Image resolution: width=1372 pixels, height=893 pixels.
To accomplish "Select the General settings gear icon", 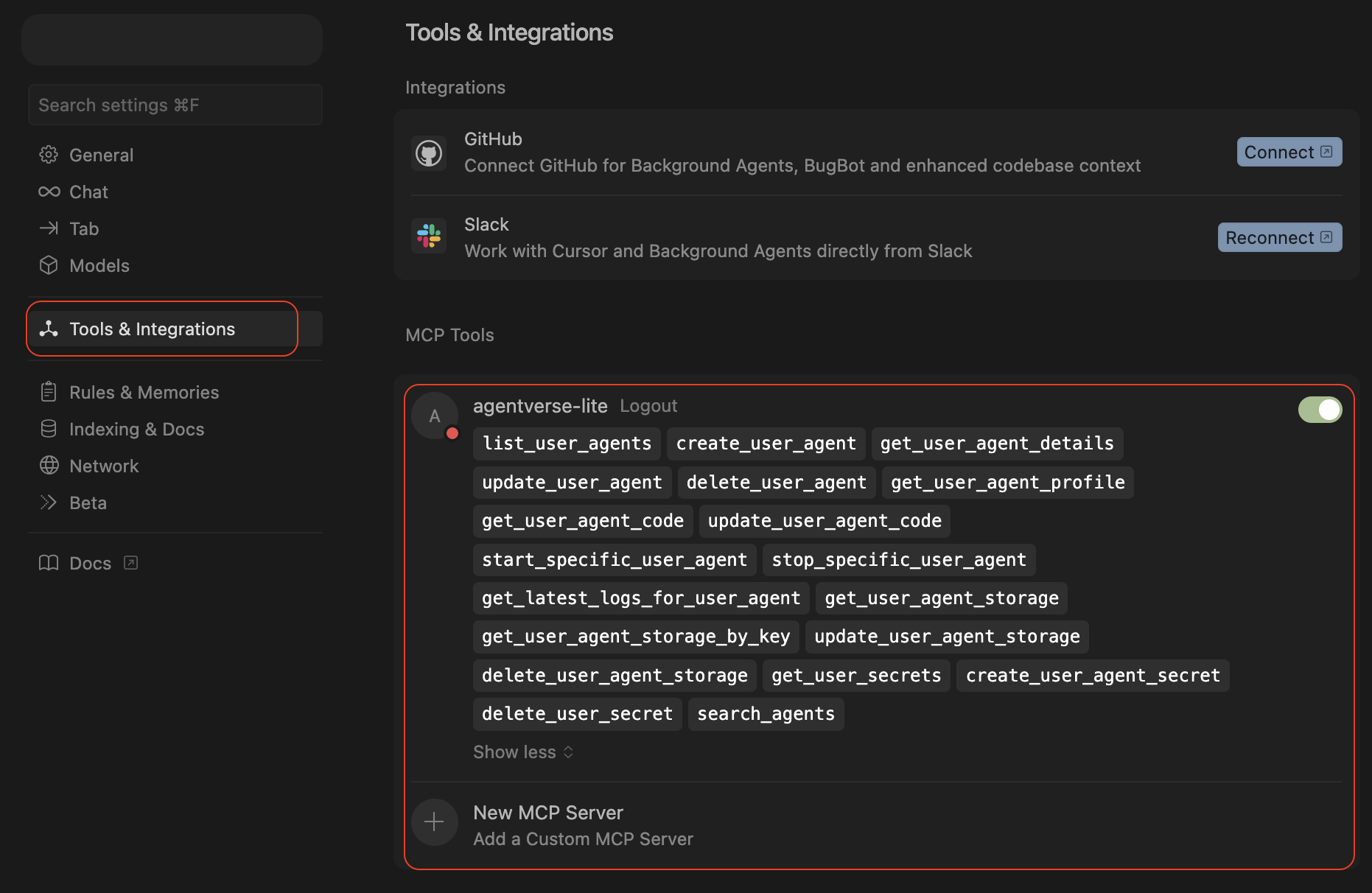I will (x=48, y=155).
